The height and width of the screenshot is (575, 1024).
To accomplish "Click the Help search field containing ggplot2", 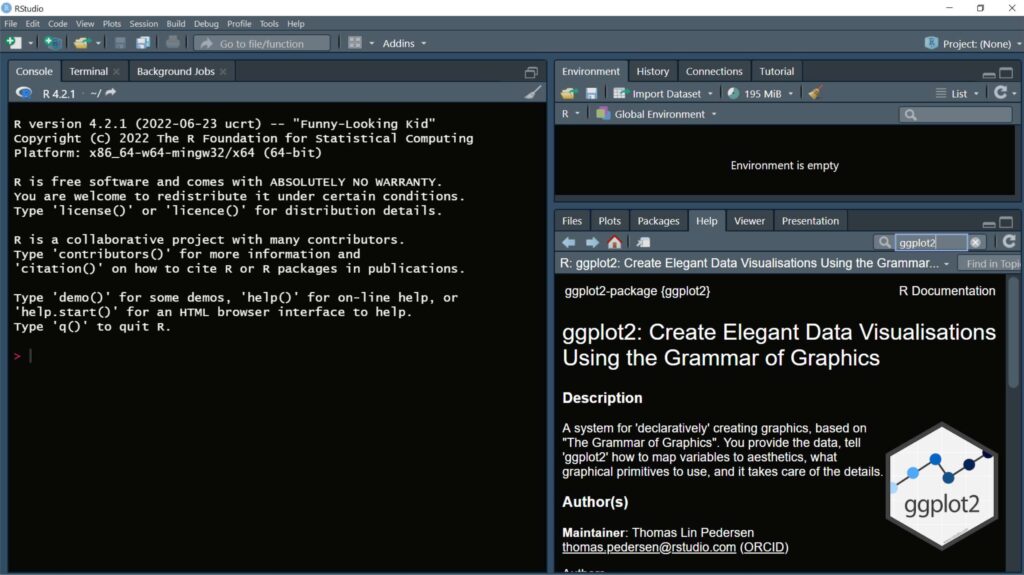I will (x=930, y=242).
